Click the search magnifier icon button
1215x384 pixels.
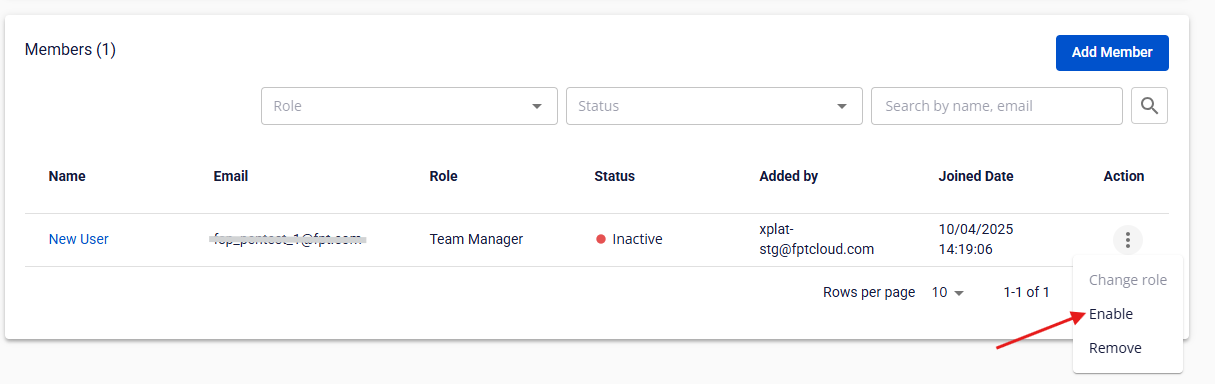1149,105
